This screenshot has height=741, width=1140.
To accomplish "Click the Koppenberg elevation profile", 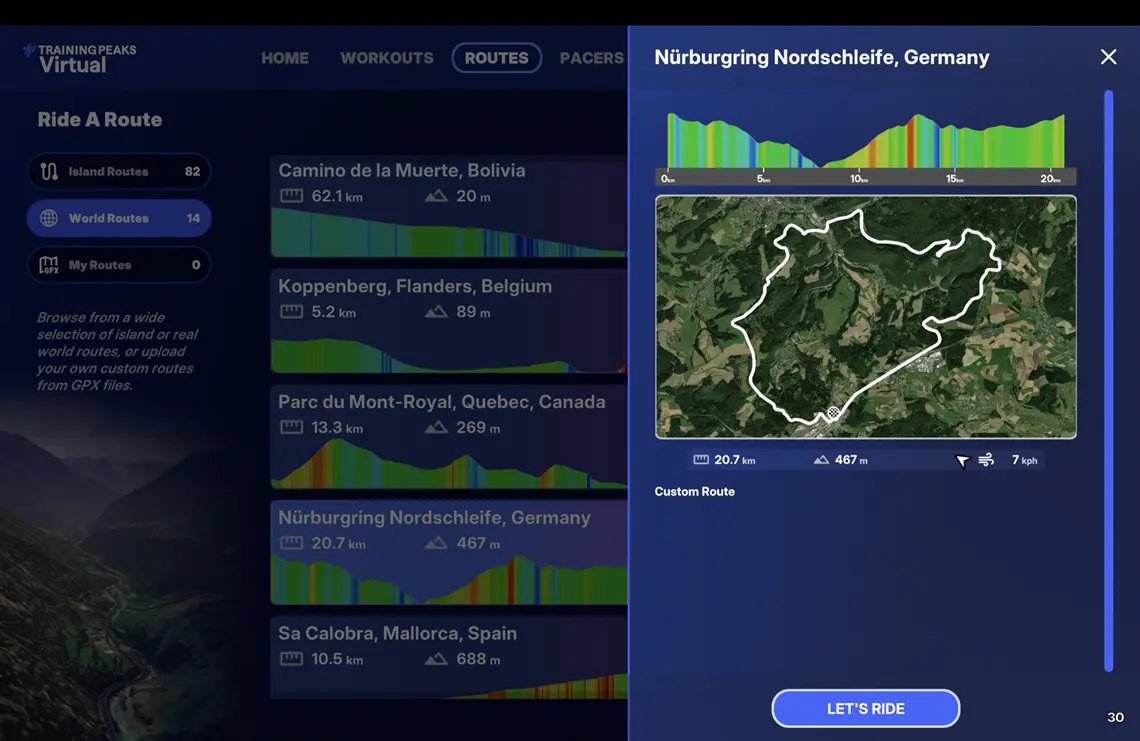I will pos(449,355).
